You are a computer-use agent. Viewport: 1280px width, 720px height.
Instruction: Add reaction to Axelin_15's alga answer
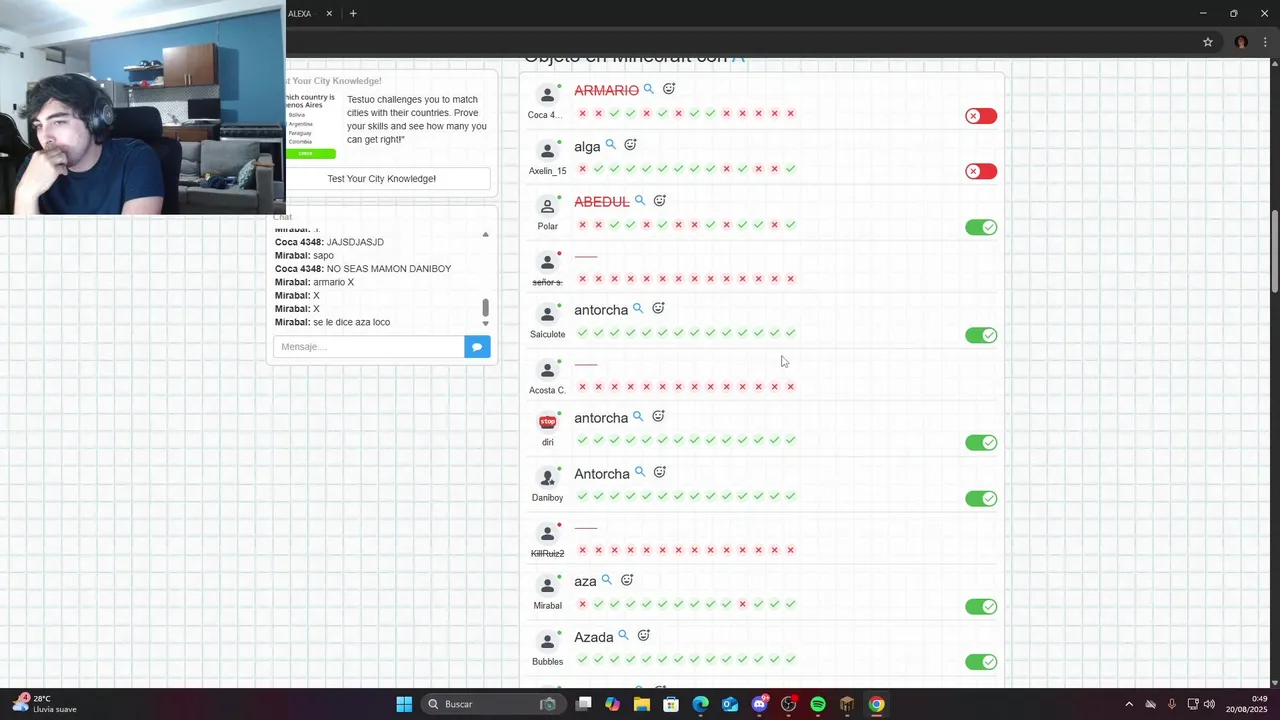(x=630, y=145)
